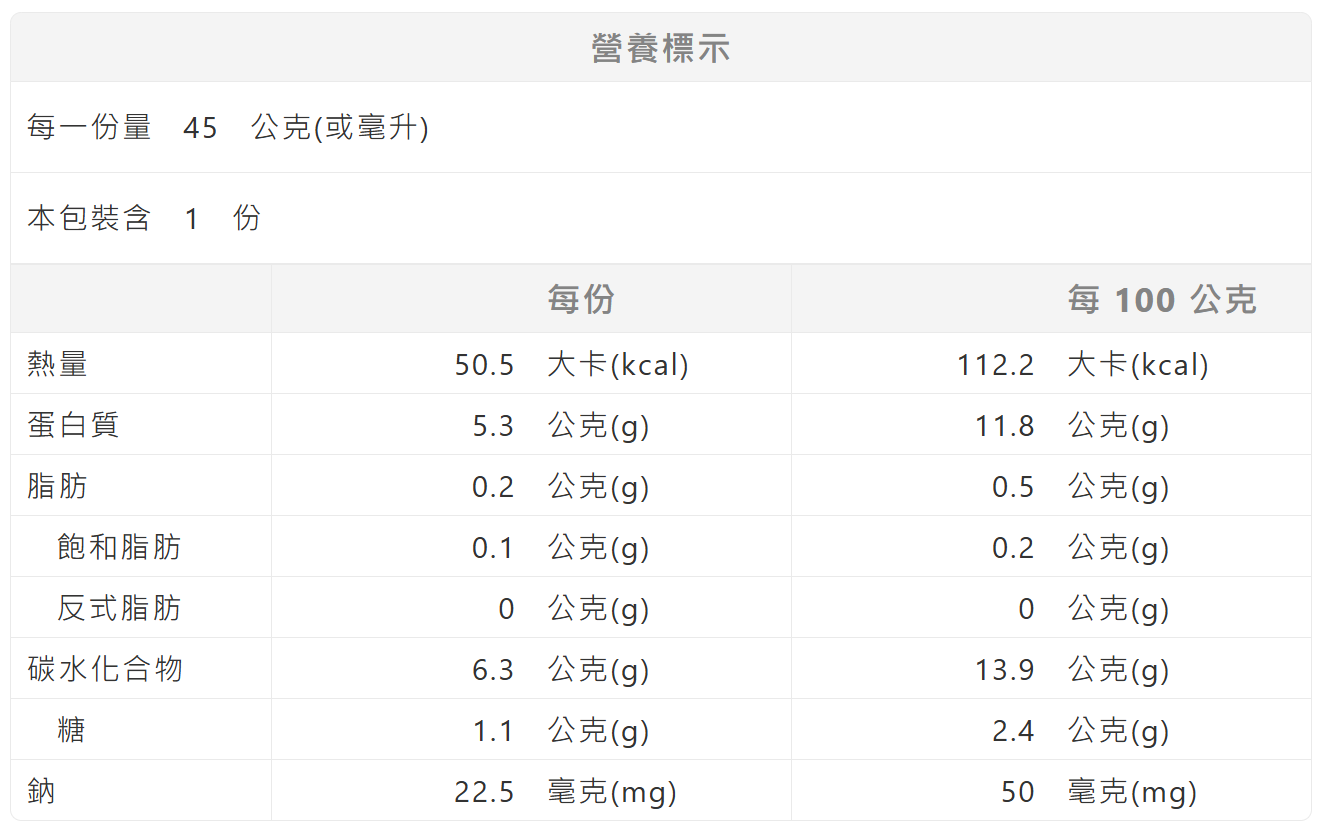This screenshot has height=834, width=1329.
Task: Click the 每份 column header
Action: point(581,299)
